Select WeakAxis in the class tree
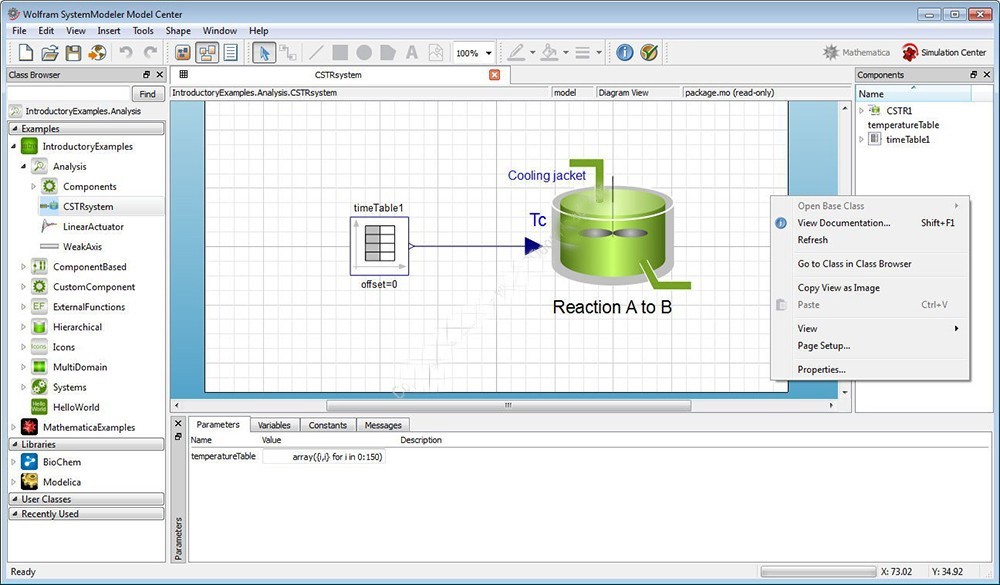The image size is (1000, 585). 82,246
